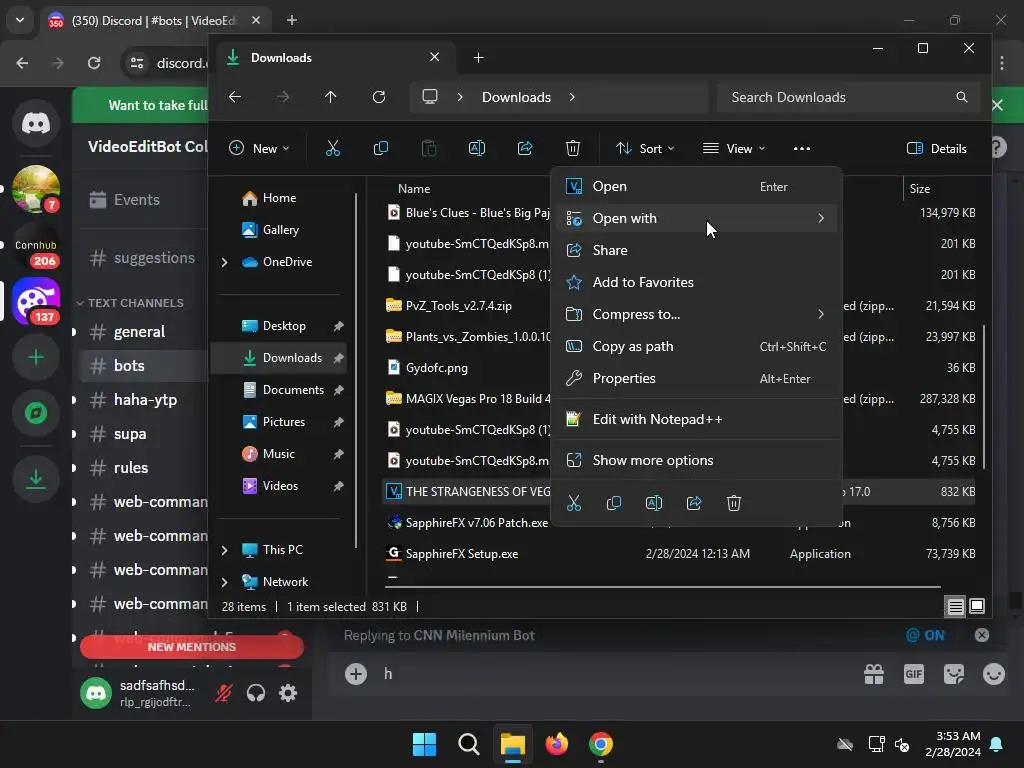This screenshot has height=768, width=1024.
Task: Open Gallery in Explorer navigation pane
Action: pyautogui.click(x=281, y=230)
